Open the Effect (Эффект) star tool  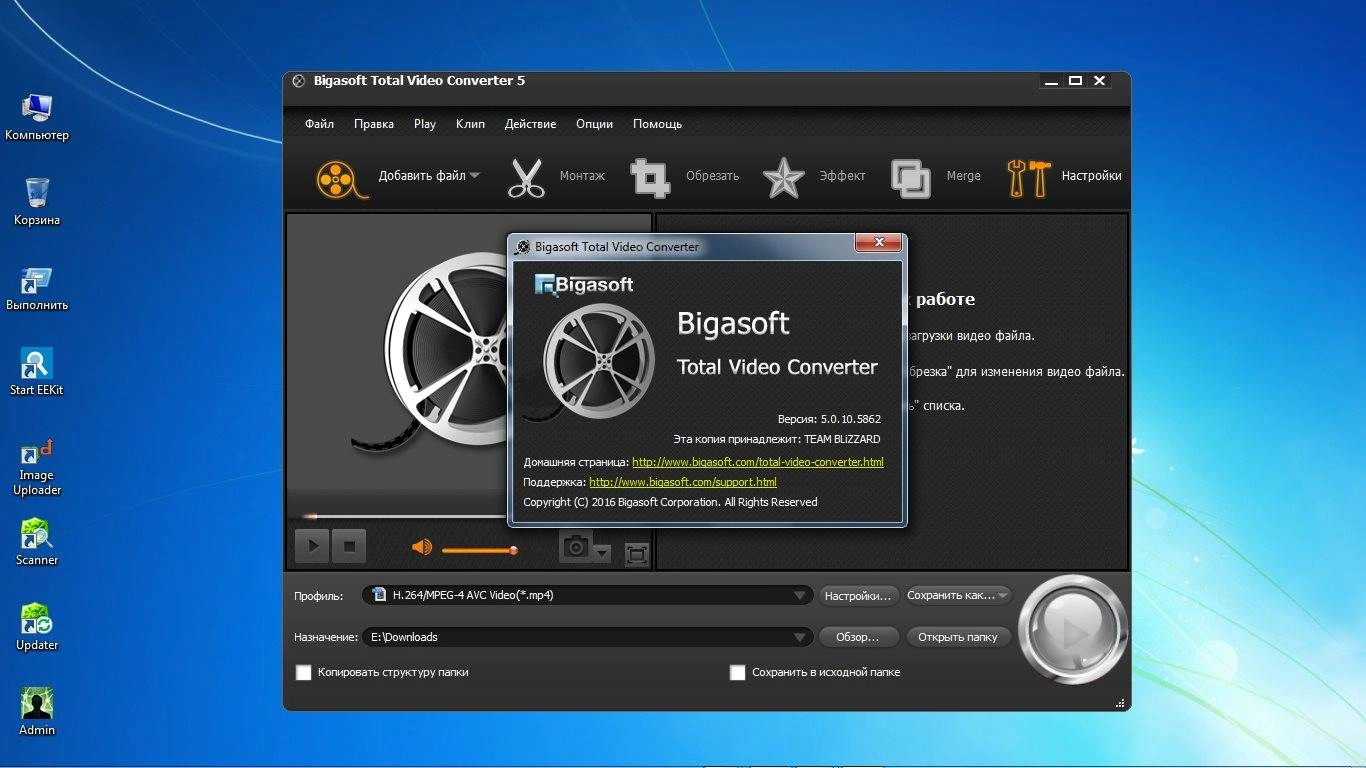click(x=783, y=177)
